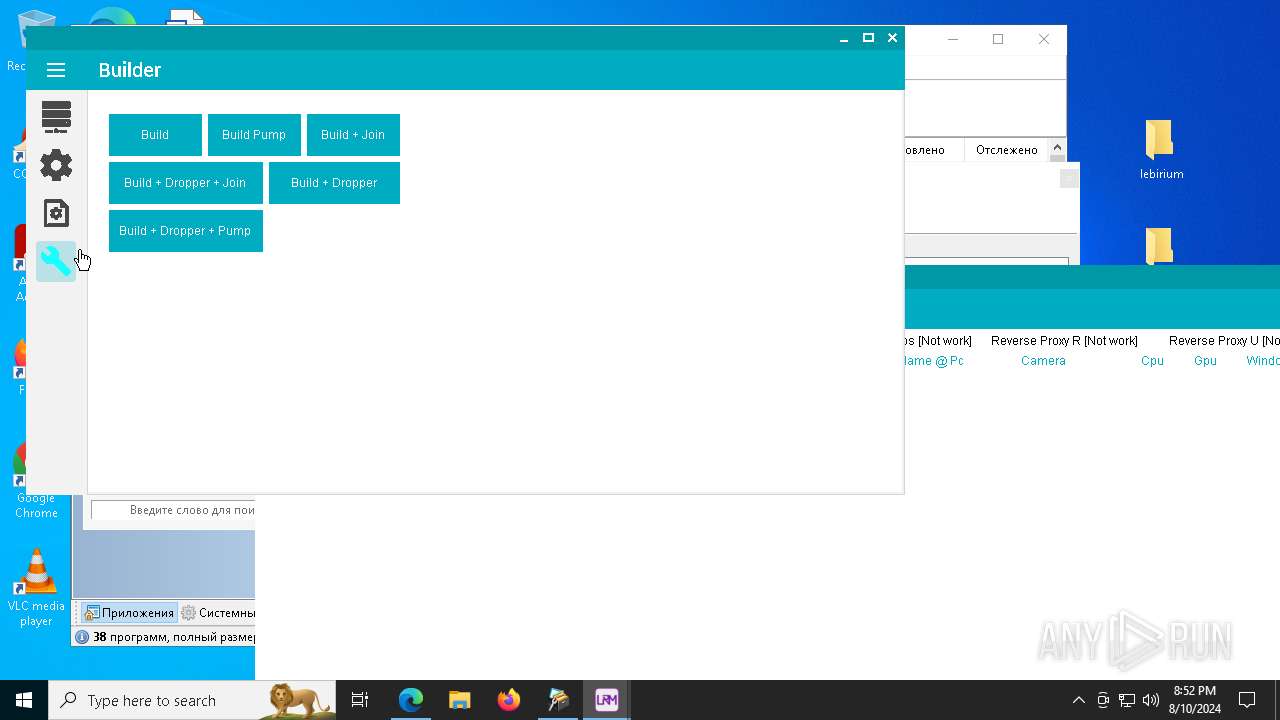The height and width of the screenshot is (720, 1280).
Task: Close the Builder window
Action: click(x=893, y=38)
